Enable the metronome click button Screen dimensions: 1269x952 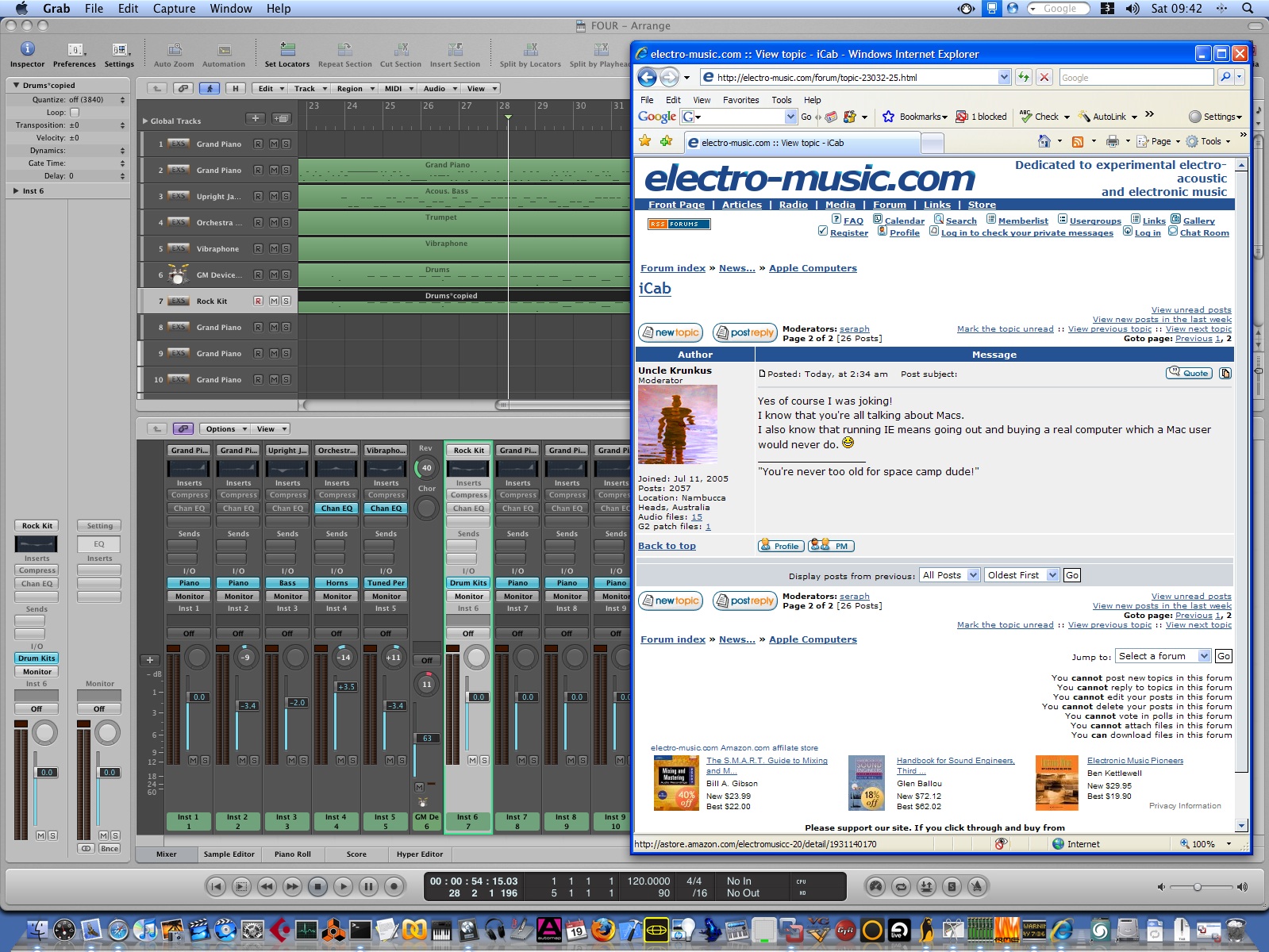[977, 886]
